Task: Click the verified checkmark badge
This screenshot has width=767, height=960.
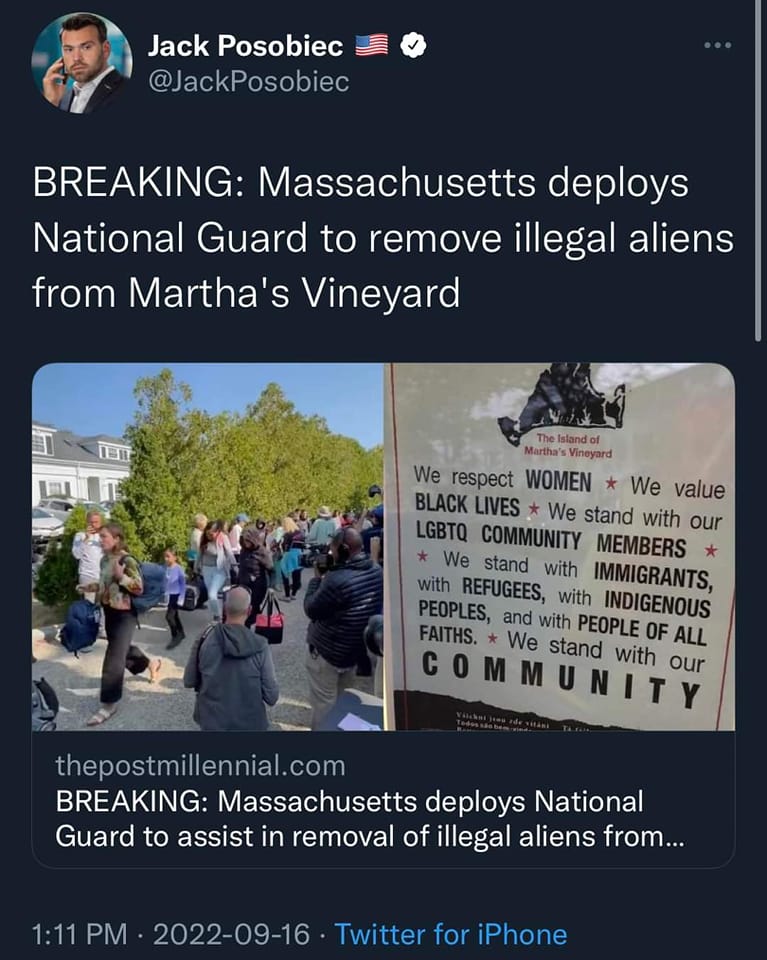Action: coord(413,45)
